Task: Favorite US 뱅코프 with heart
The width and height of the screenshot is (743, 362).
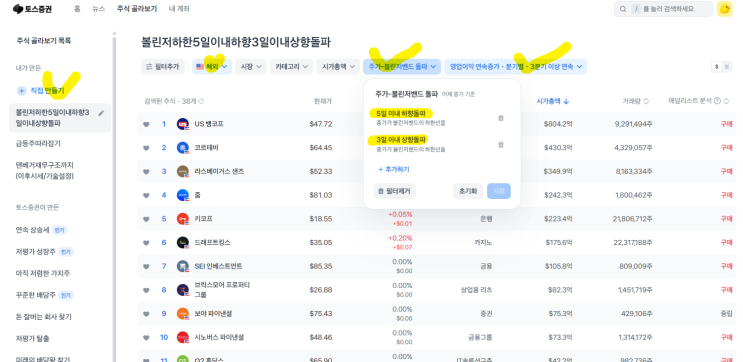Action: [x=146, y=124]
